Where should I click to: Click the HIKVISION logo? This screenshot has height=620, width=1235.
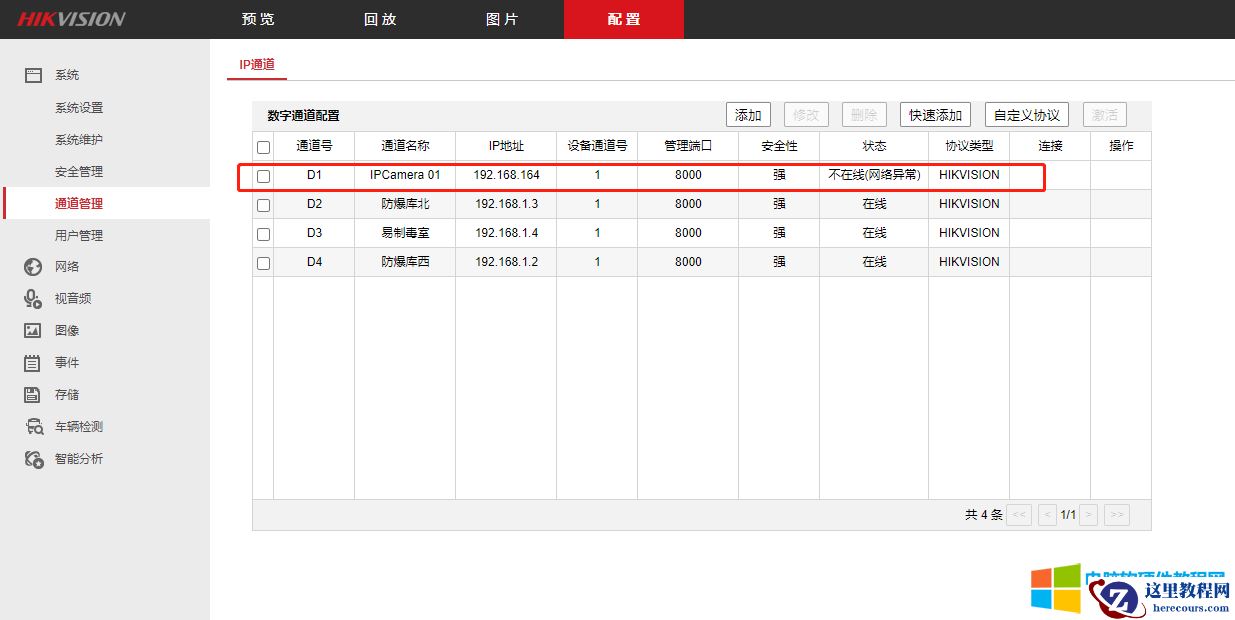(x=68, y=18)
